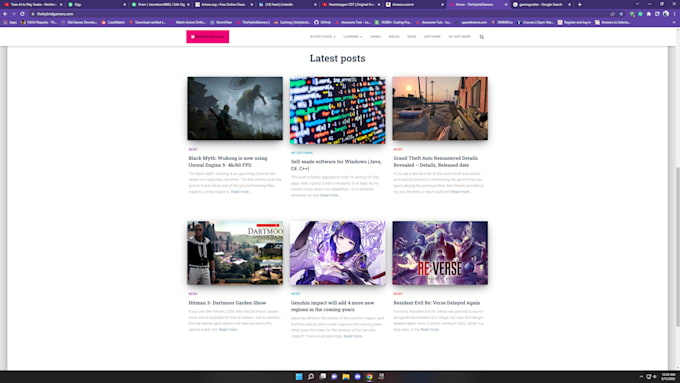This screenshot has height=383, width=680.
Task: Click Read more under Hitman 3 post
Action: click(x=228, y=330)
